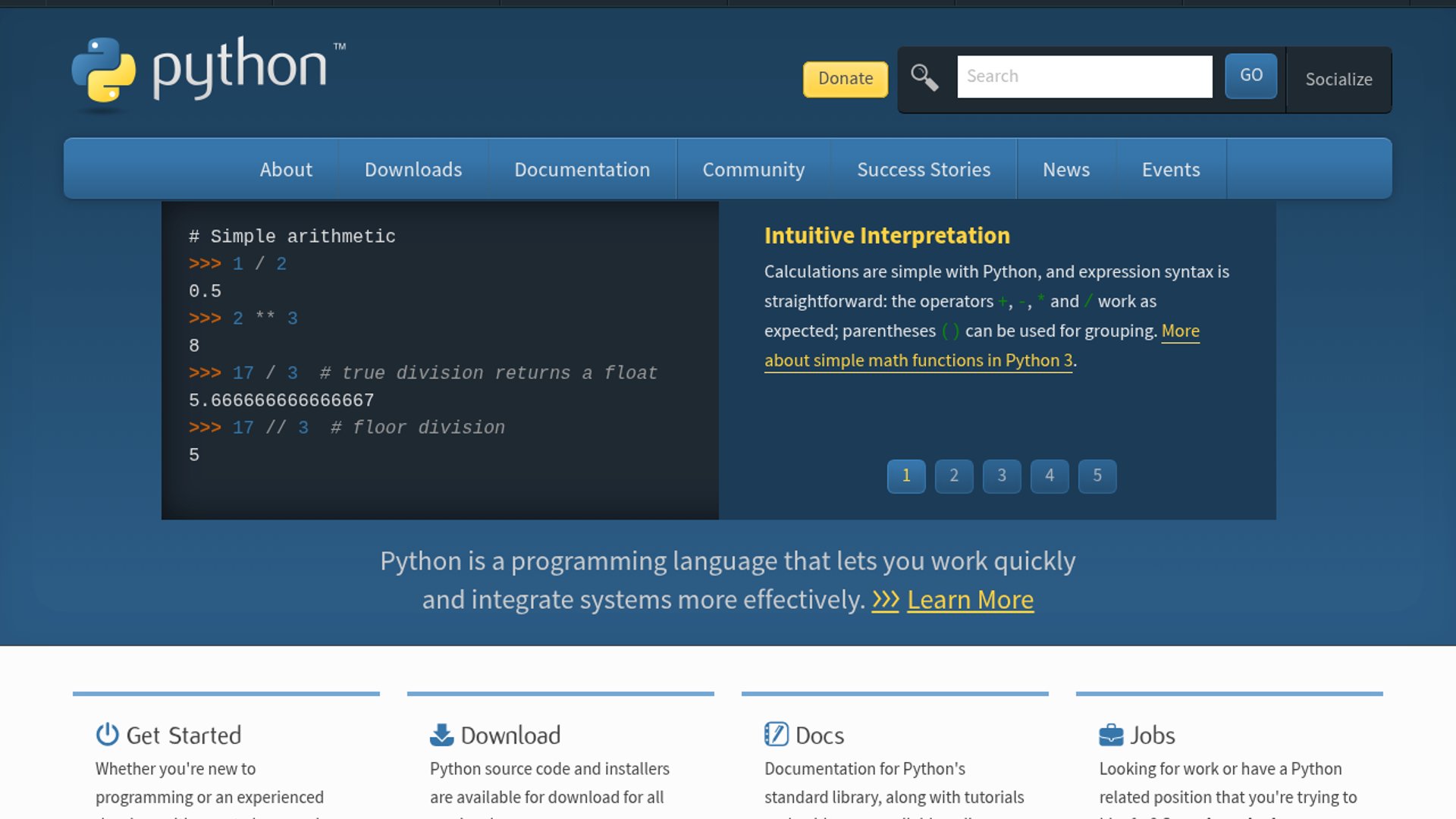Open the Download heading link

(x=510, y=735)
